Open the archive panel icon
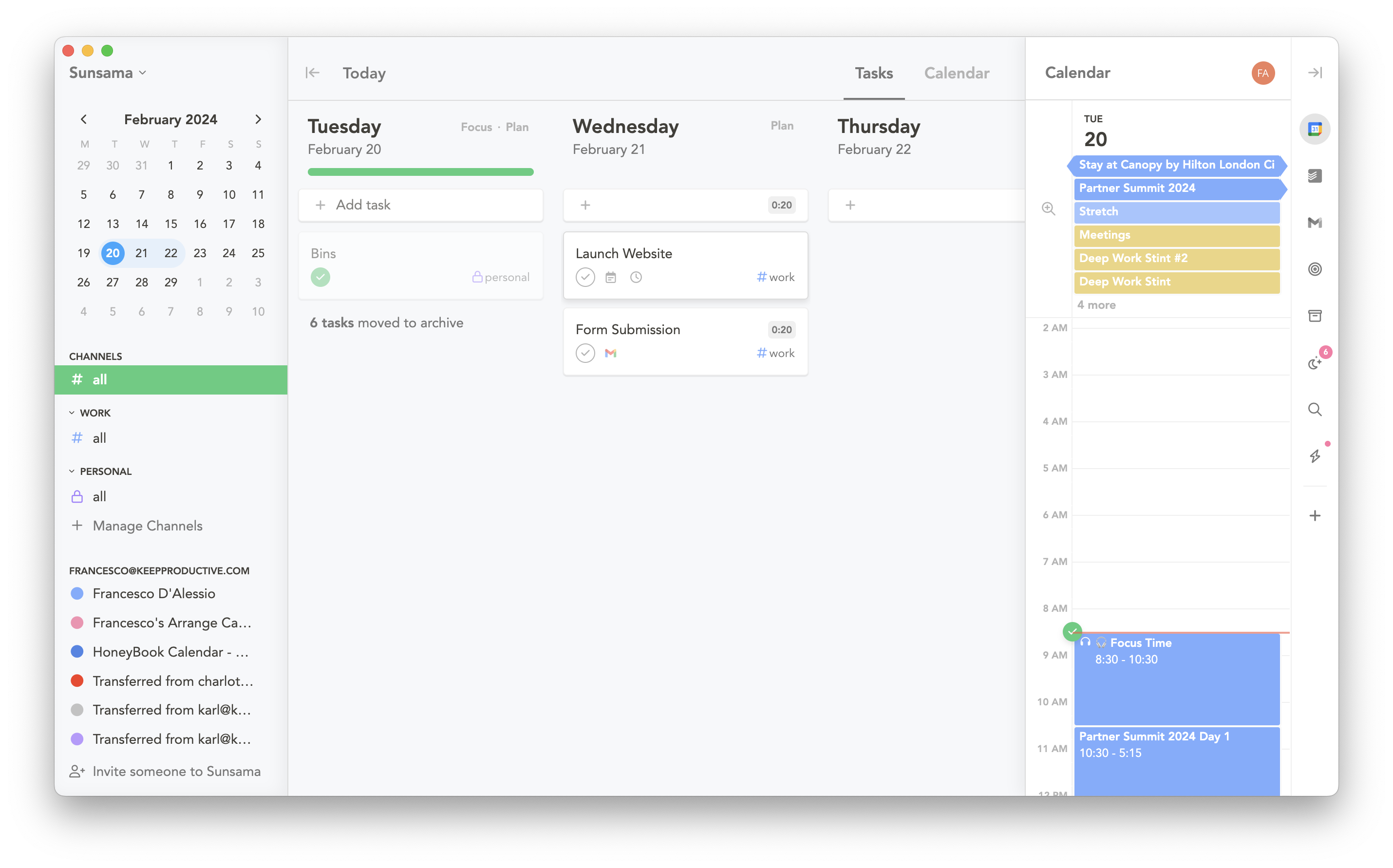 [1316, 315]
